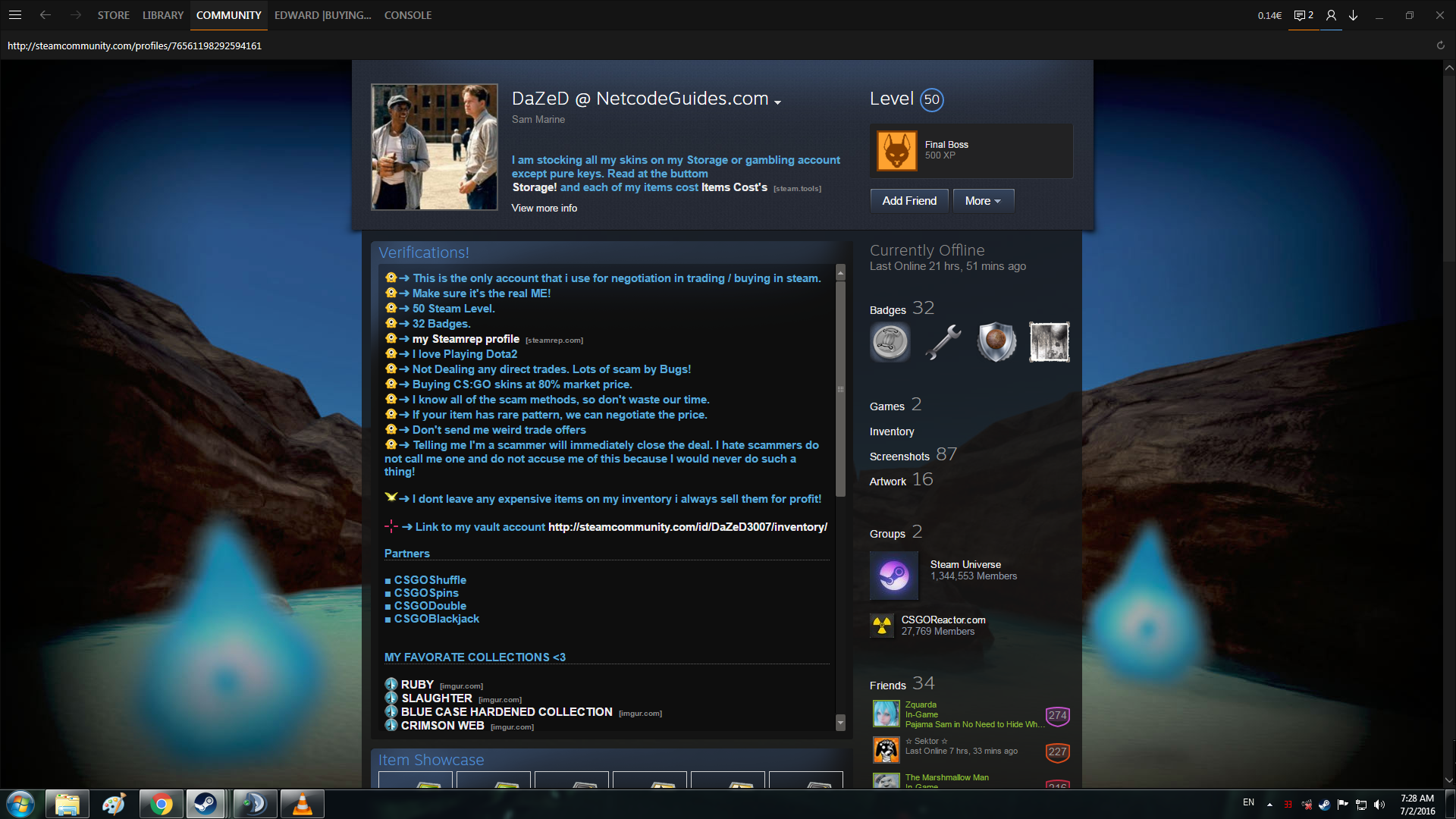1456x819 pixels.
Task: Open the Final Boss badge icon
Action: point(896,150)
